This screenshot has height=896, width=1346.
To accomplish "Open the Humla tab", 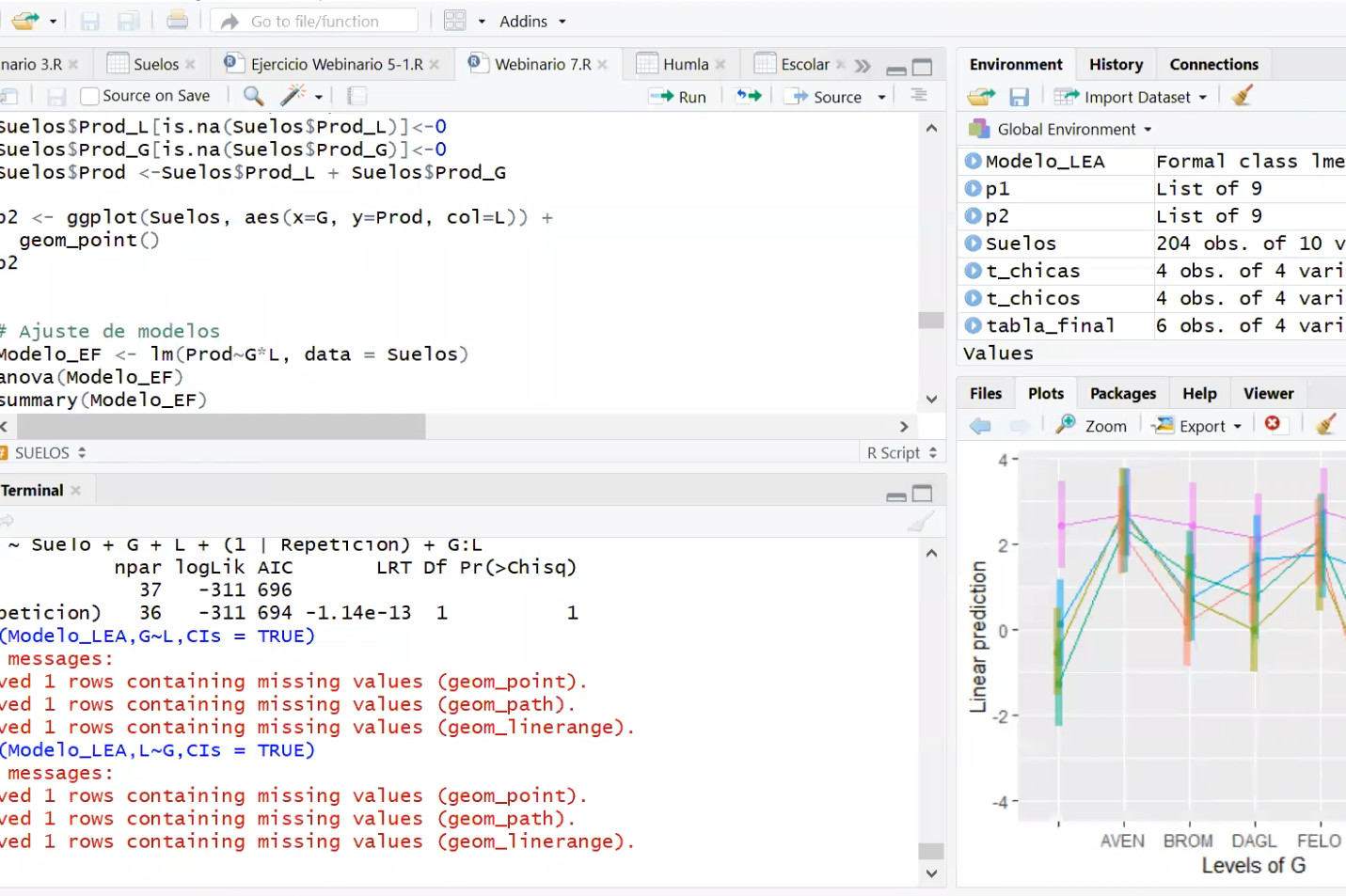I will pyautogui.click(x=686, y=64).
